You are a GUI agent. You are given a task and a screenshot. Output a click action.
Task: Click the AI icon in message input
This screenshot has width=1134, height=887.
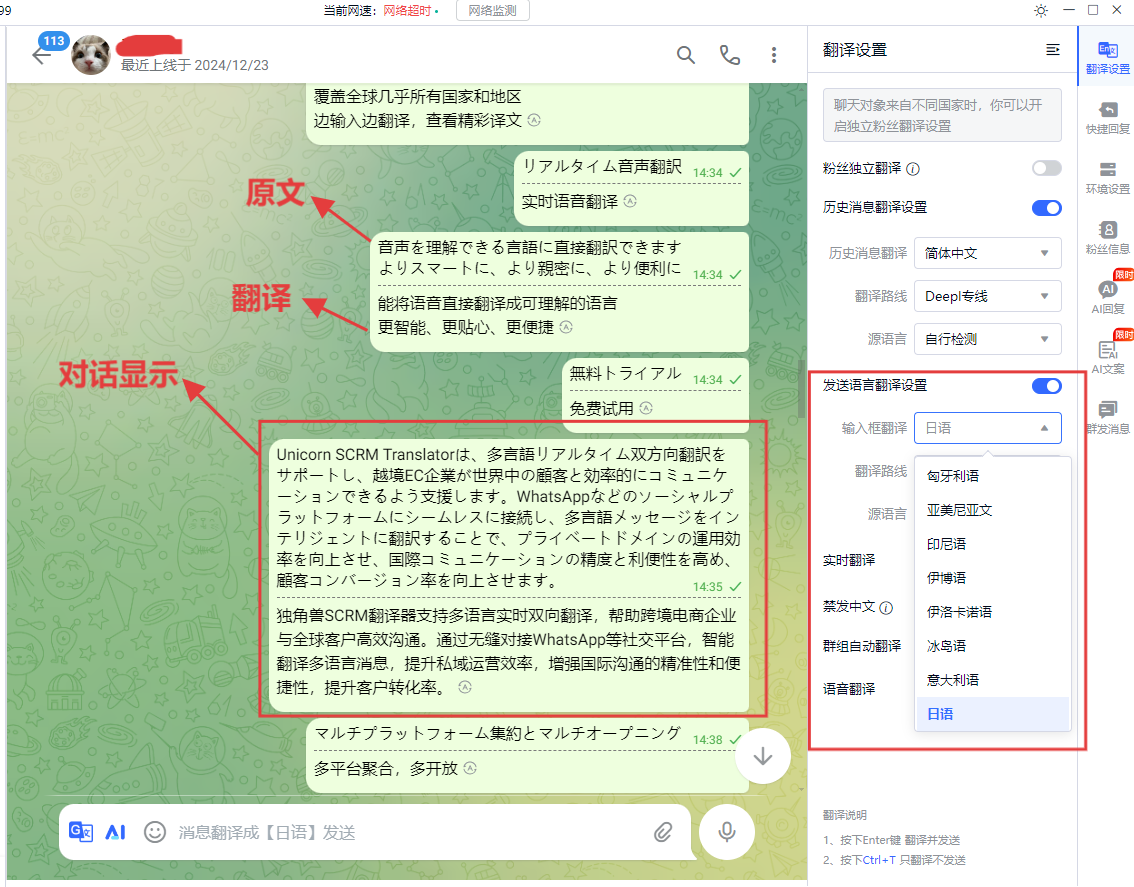[x=116, y=832]
